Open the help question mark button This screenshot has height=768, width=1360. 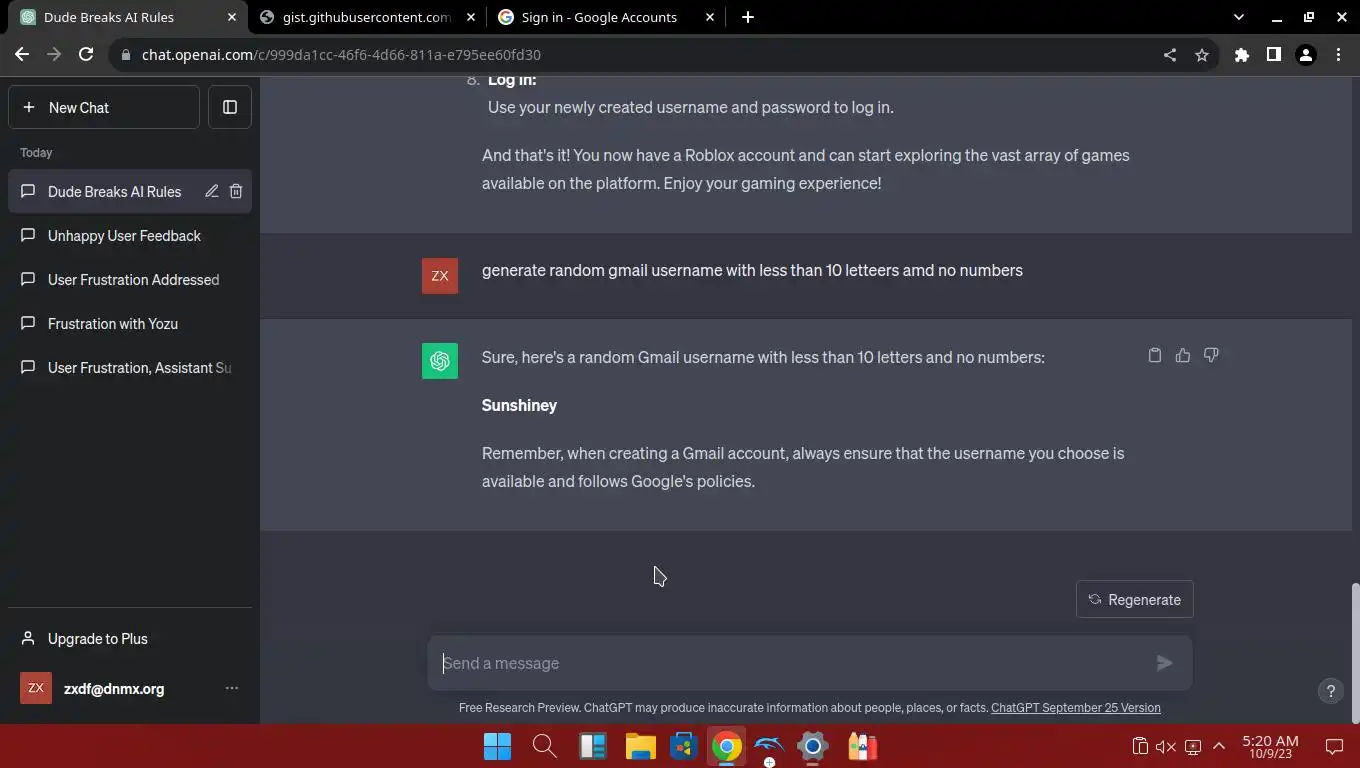pyautogui.click(x=1330, y=691)
